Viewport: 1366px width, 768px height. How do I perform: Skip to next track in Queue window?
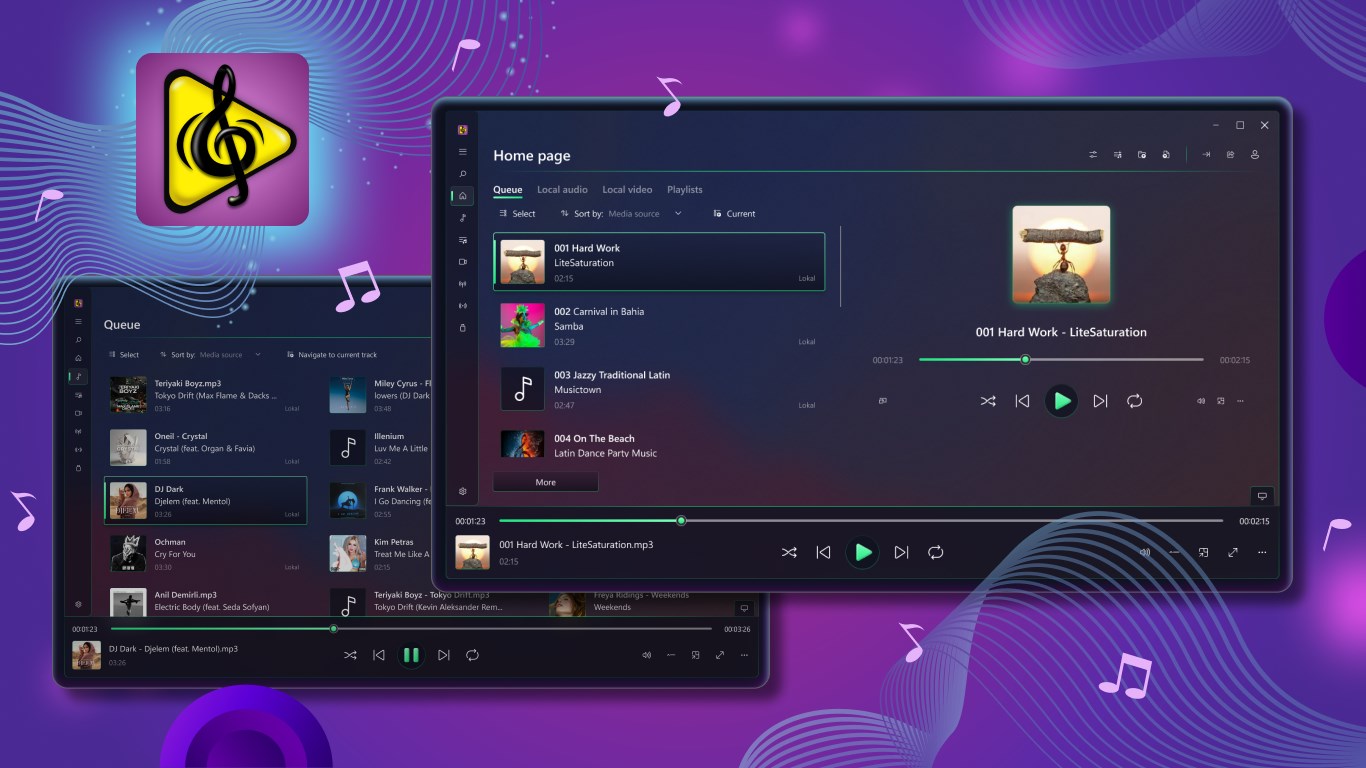click(444, 655)
